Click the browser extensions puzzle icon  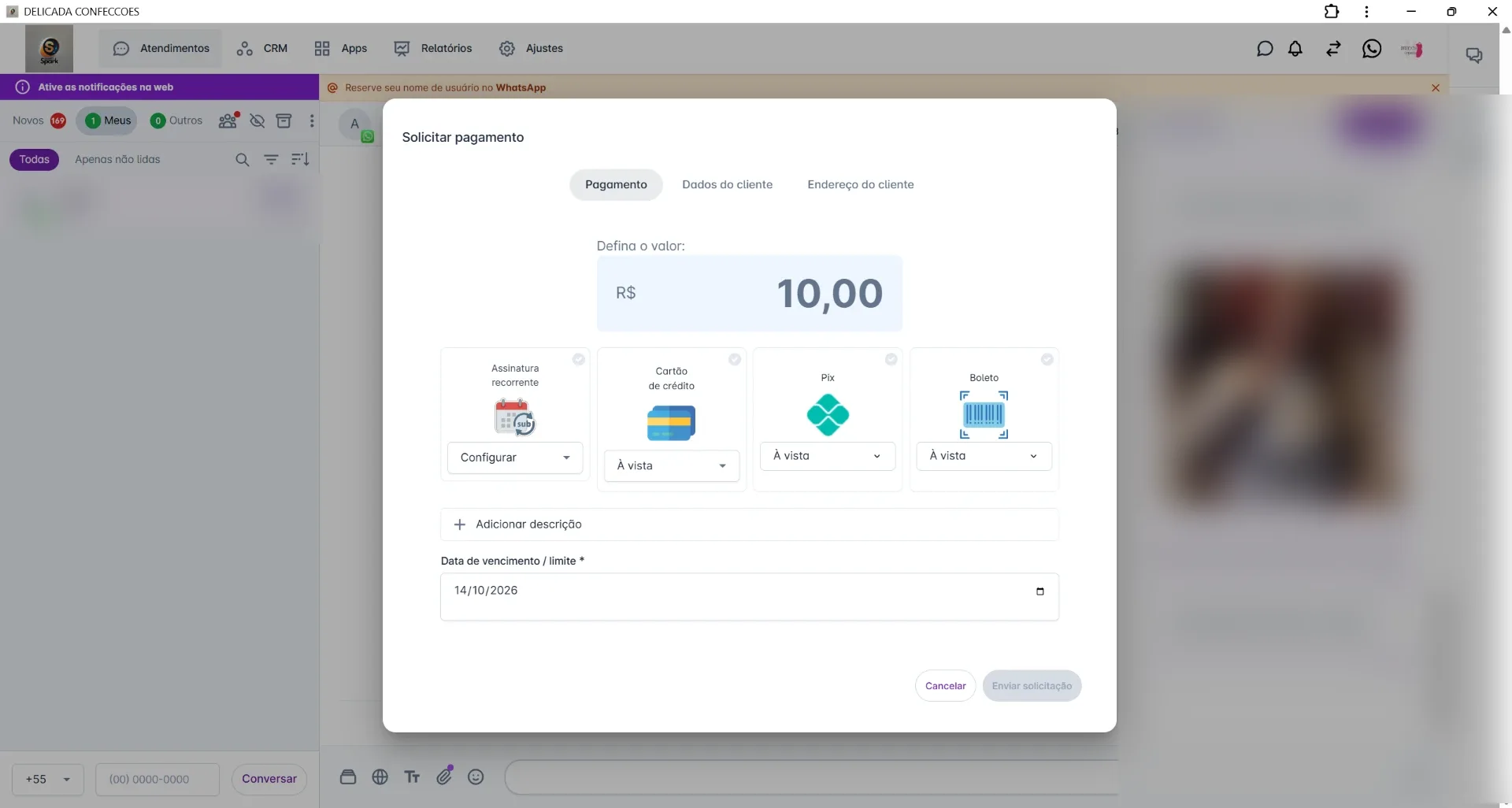tap(1332, 11)
